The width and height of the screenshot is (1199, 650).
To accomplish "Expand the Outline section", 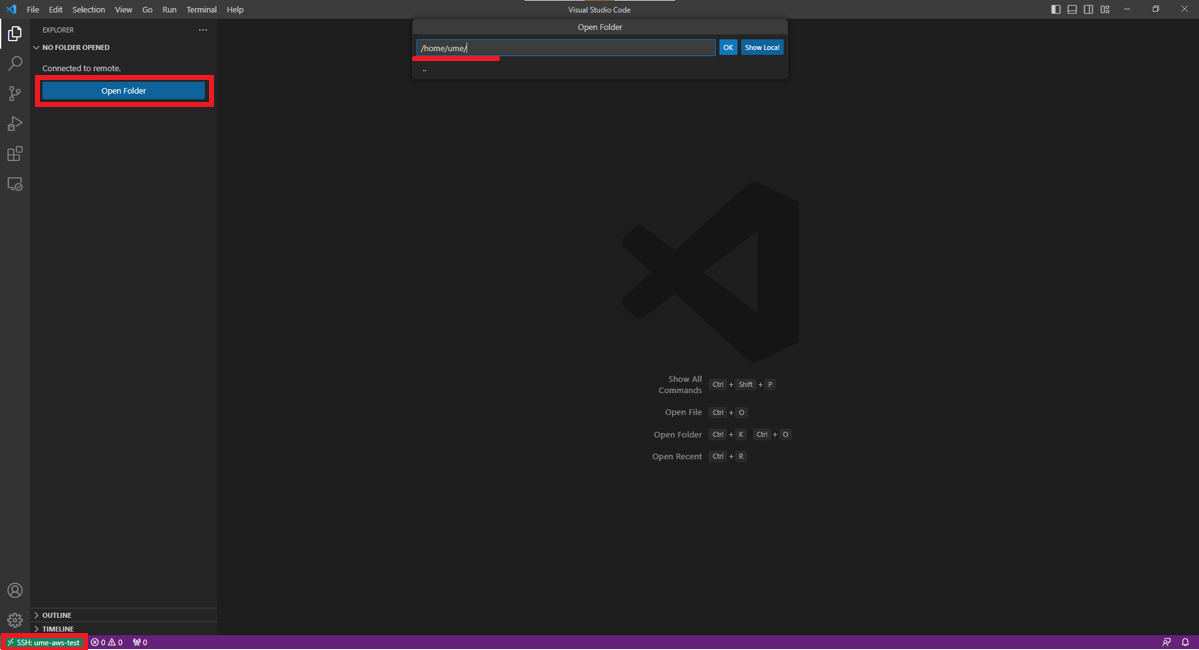I will [57, 615].
